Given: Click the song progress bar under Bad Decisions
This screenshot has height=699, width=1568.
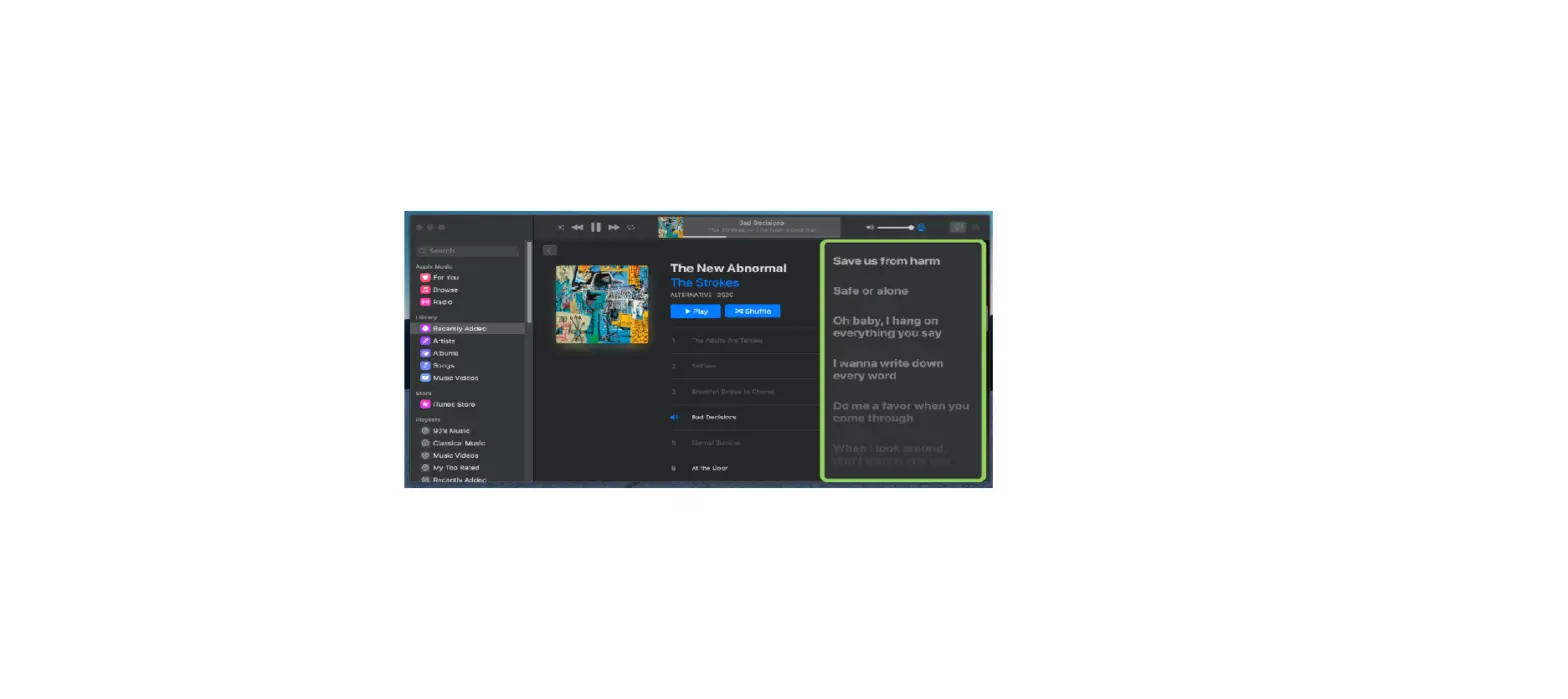Looking at the screenshot, I should click(762, 237).
